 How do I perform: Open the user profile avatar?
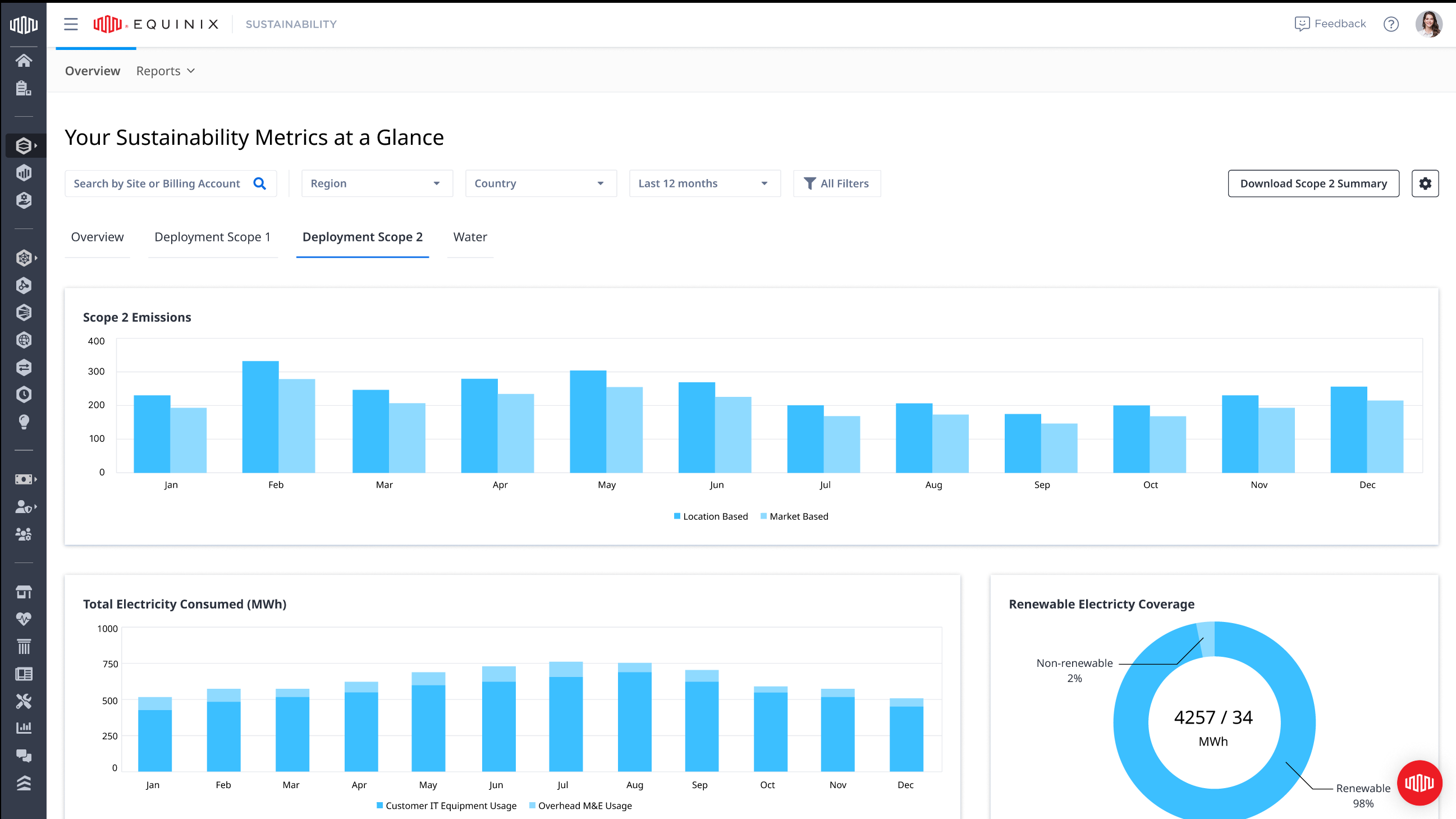click(1429, 24)
